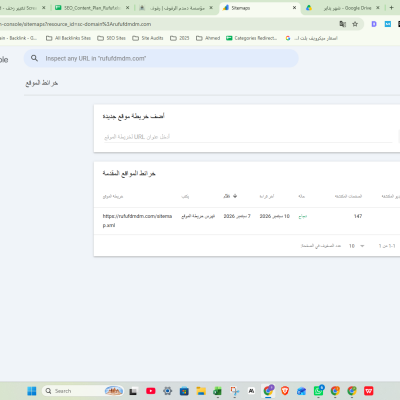Launch YouTube from the taskbar
Screen dimensions: 400x400
(x=151, y=391)
